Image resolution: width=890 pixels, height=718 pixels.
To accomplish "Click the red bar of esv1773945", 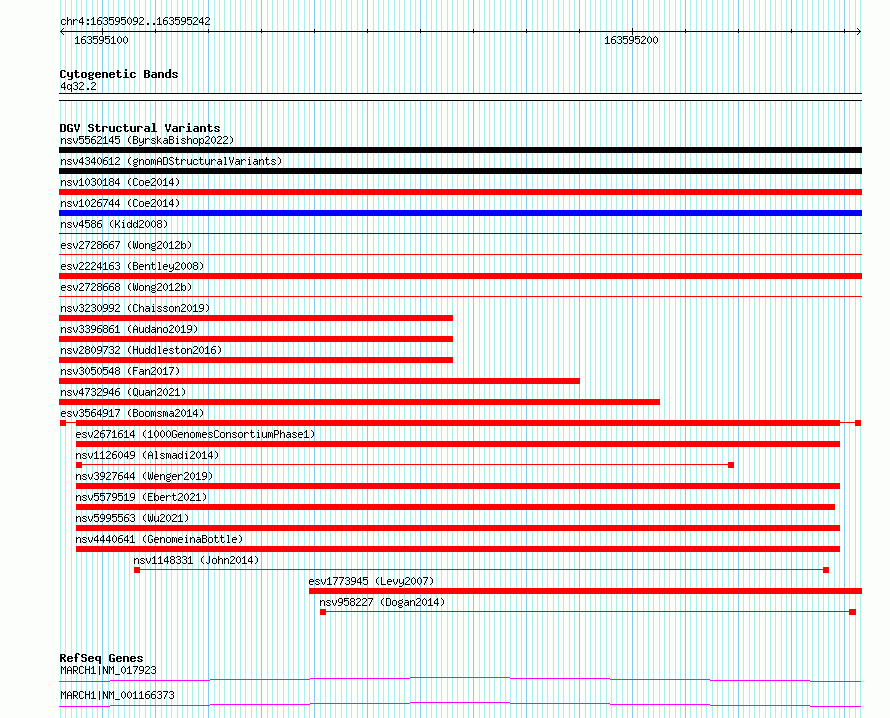I will (x=585, y=591).
